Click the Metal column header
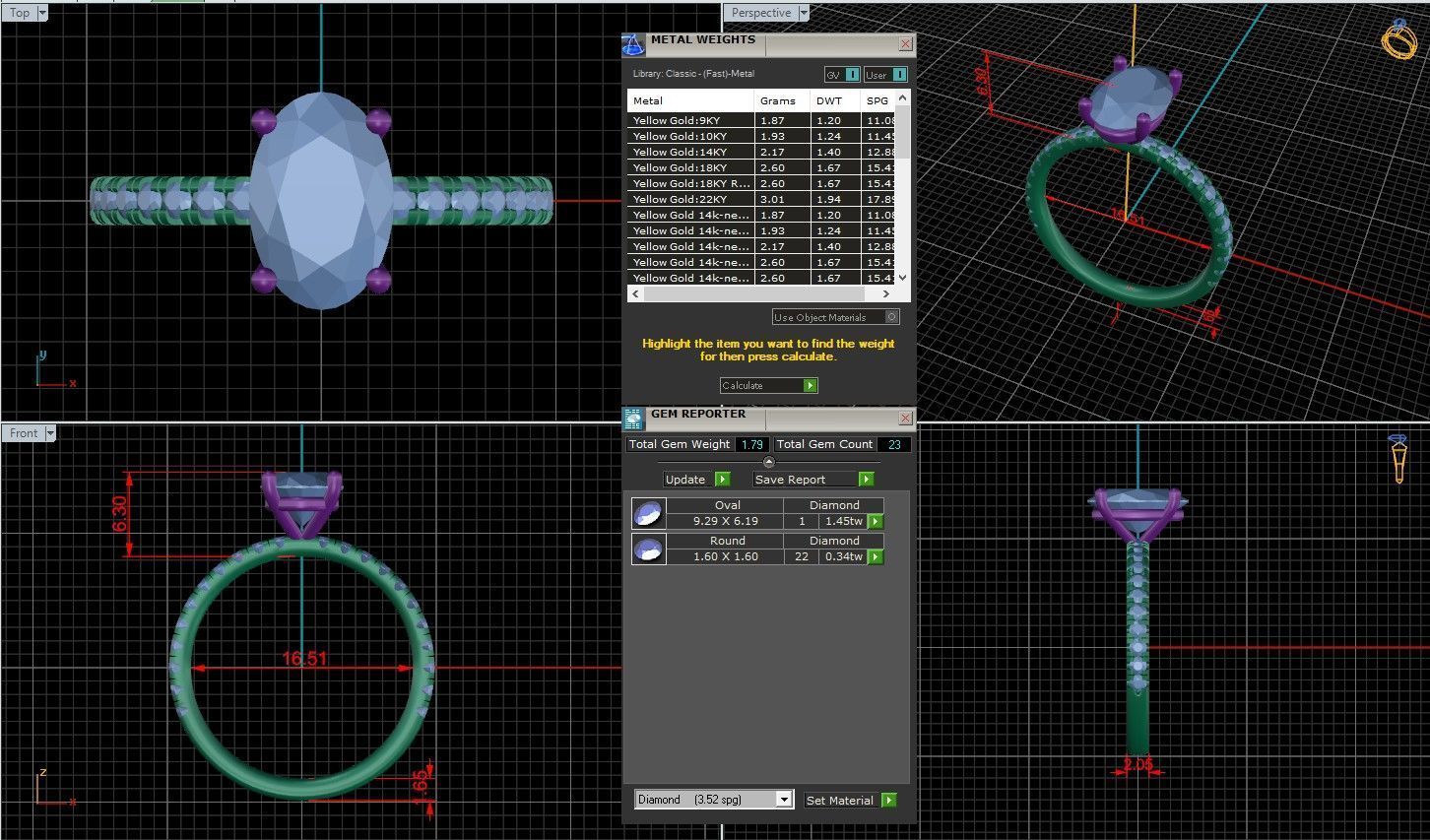The image size is (1430, 840). click(690, 100)
